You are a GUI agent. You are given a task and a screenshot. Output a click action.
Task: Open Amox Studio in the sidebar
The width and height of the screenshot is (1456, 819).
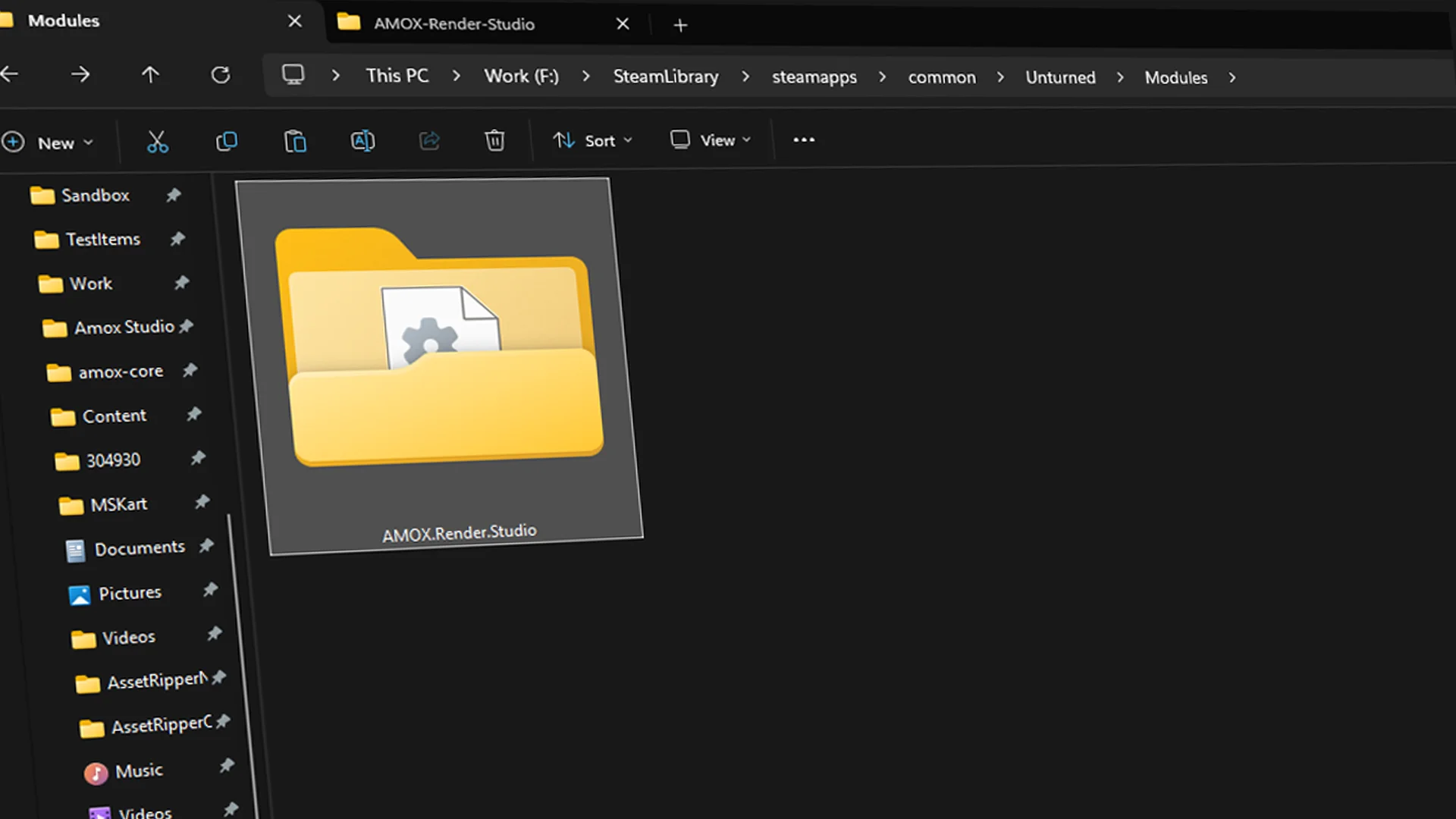pos(108,328)
